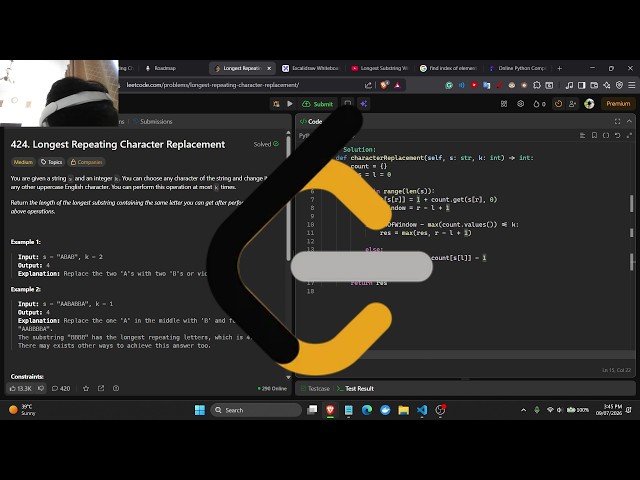Click the Medium difficulty tag

tap(23, 162)
